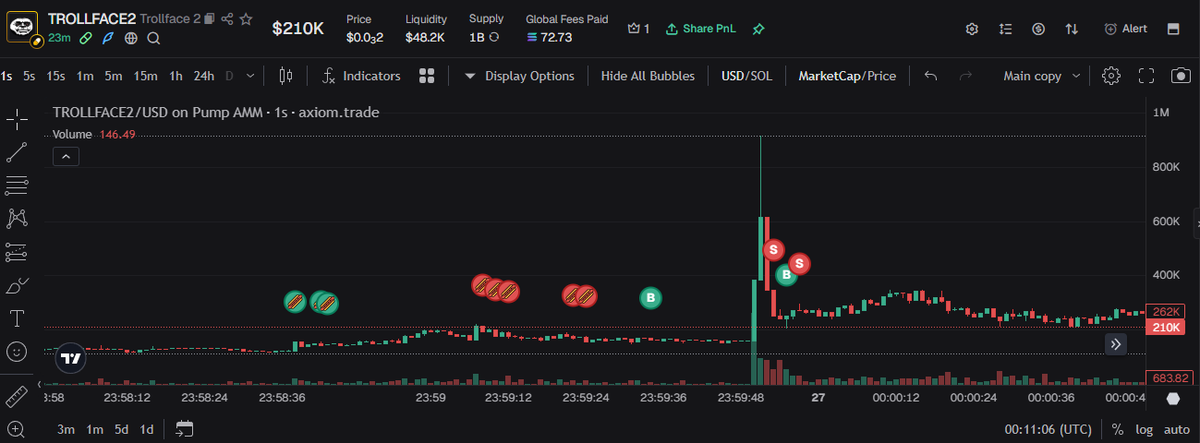The height and width of the screenshot is (443, 1200).
Task: Toggle MarketCap/Price display
Action: [847, 76]
